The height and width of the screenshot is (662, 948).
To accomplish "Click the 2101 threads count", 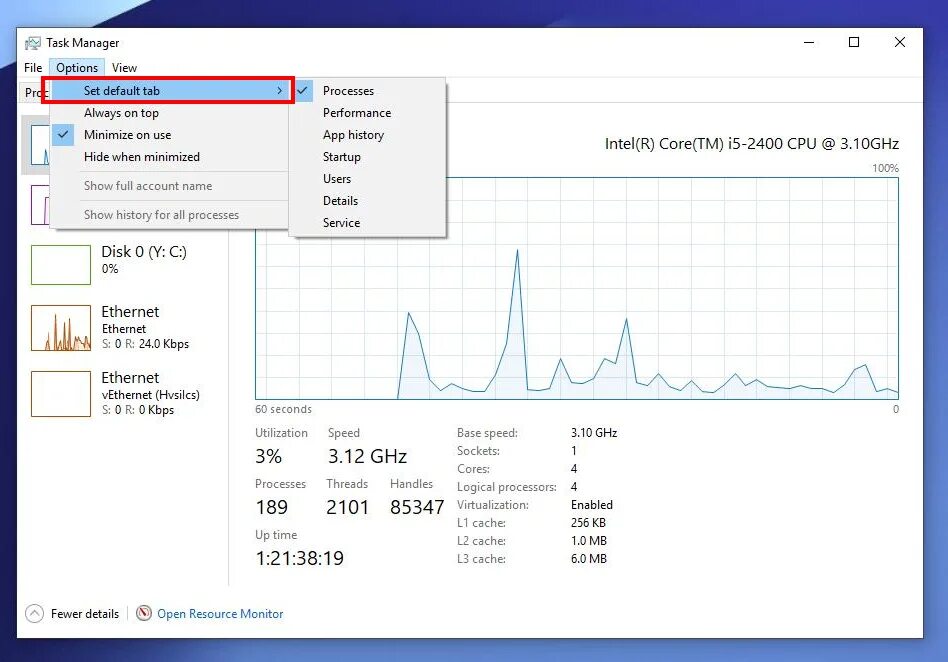I will (x=348, y=507).
